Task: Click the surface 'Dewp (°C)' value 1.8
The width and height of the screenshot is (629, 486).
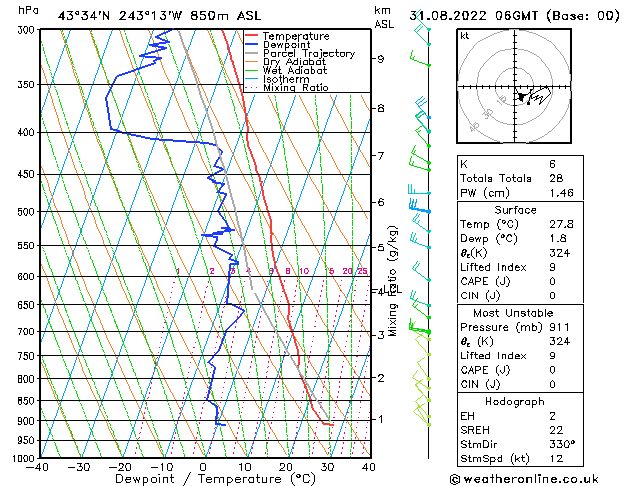Action: [558, 239]
